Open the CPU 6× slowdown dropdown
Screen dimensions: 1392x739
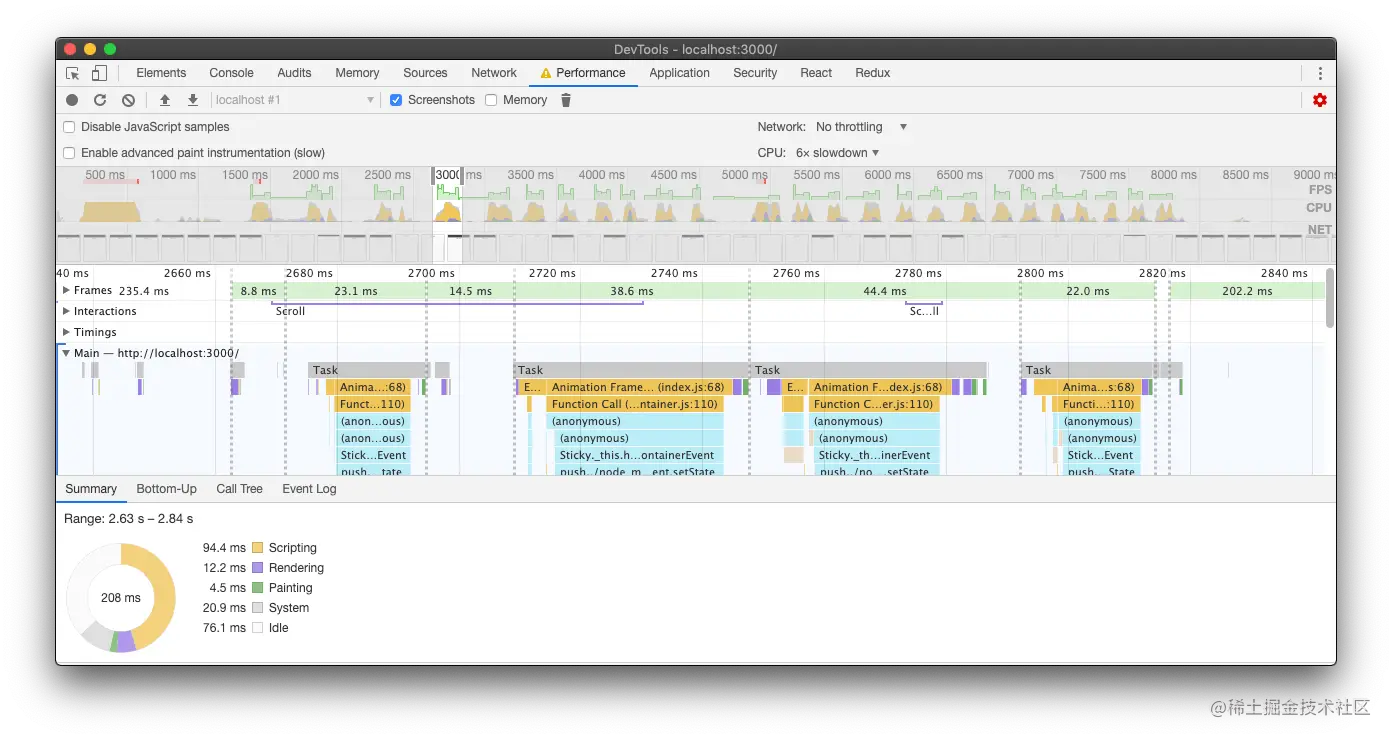838,153
